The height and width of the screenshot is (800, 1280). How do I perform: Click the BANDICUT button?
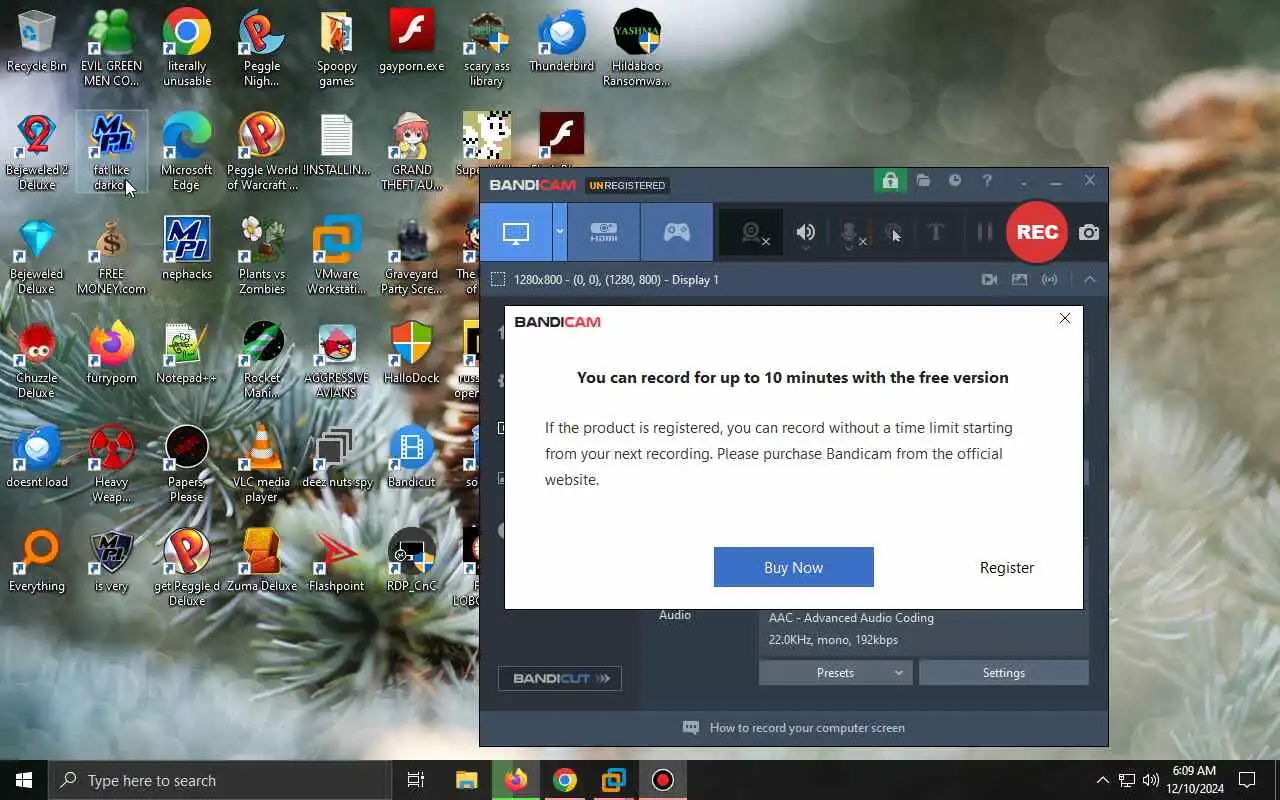[x=560, y=678]
